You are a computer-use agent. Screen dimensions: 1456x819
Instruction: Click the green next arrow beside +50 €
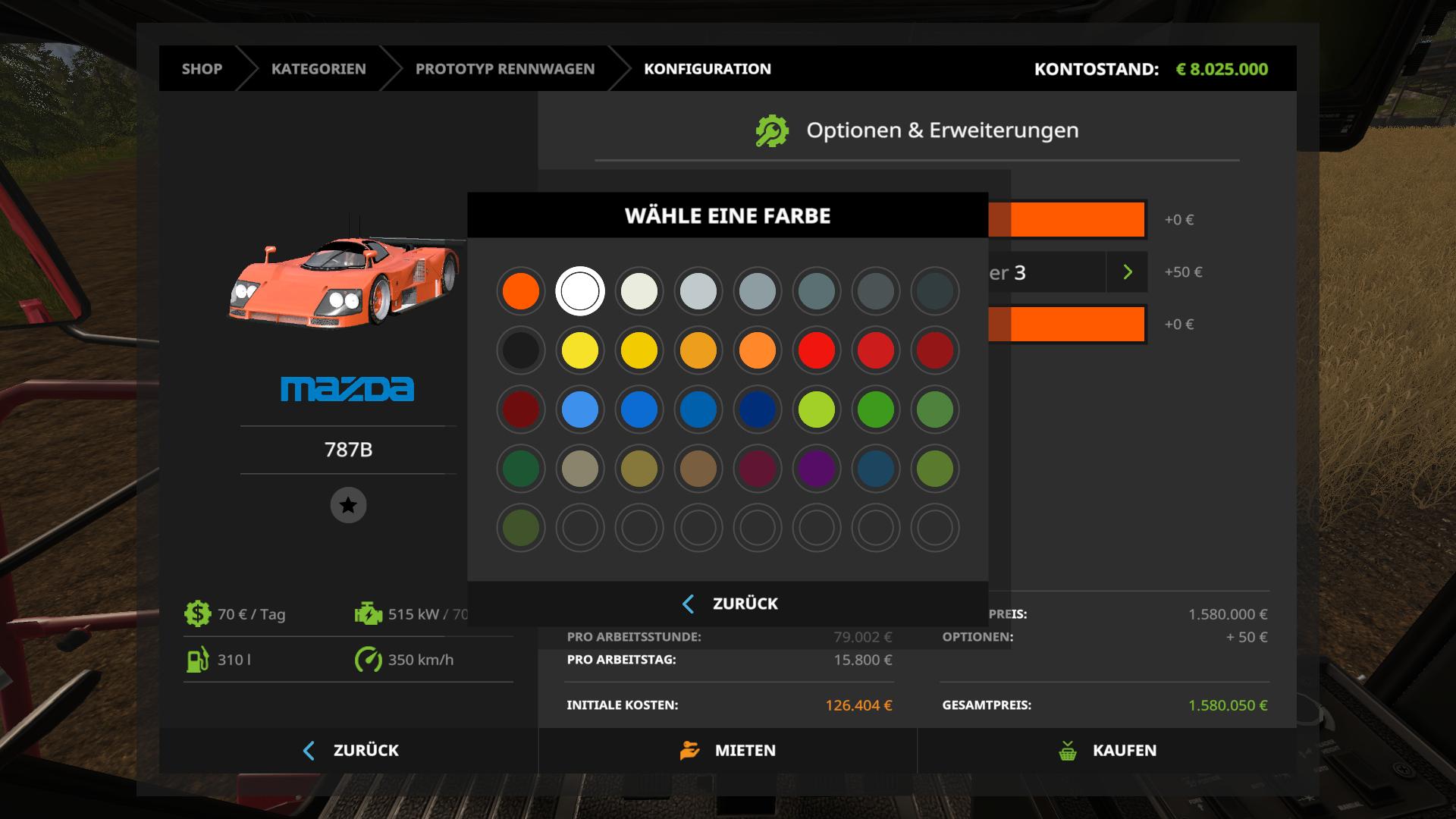point(1128,272)
